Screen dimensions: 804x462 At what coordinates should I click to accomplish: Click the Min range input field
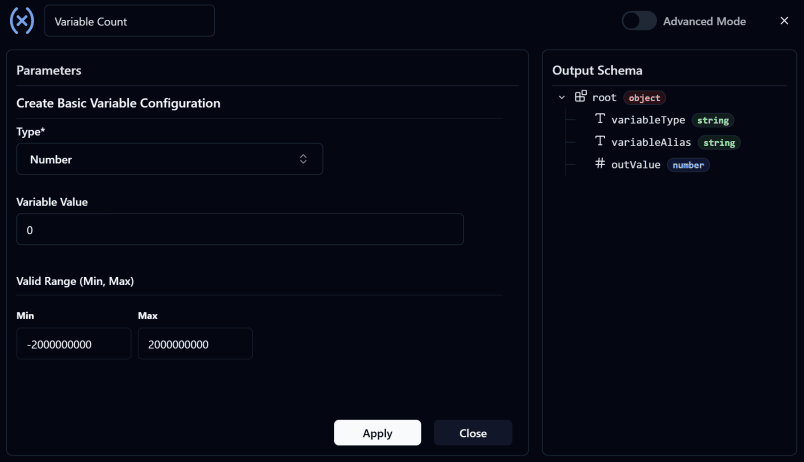click(x=74, y=344)
